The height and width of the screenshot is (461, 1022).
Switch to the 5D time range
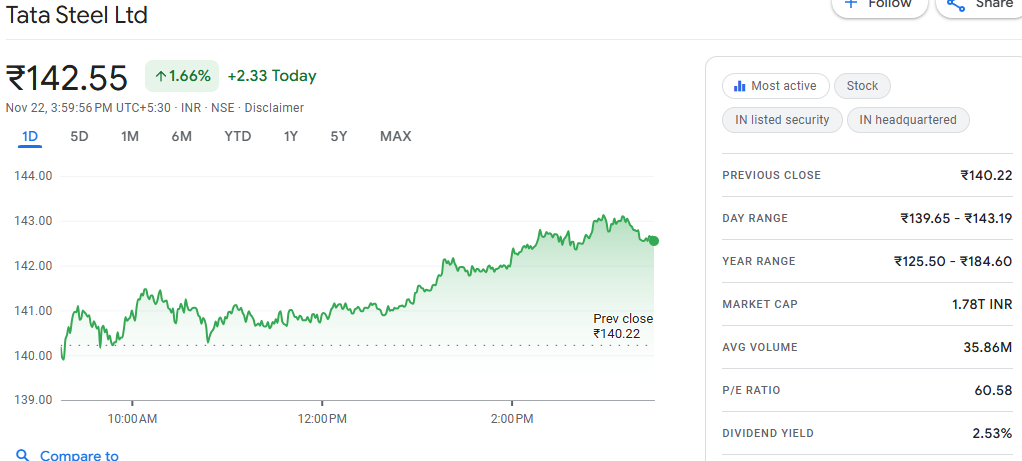tap(79, 136)
